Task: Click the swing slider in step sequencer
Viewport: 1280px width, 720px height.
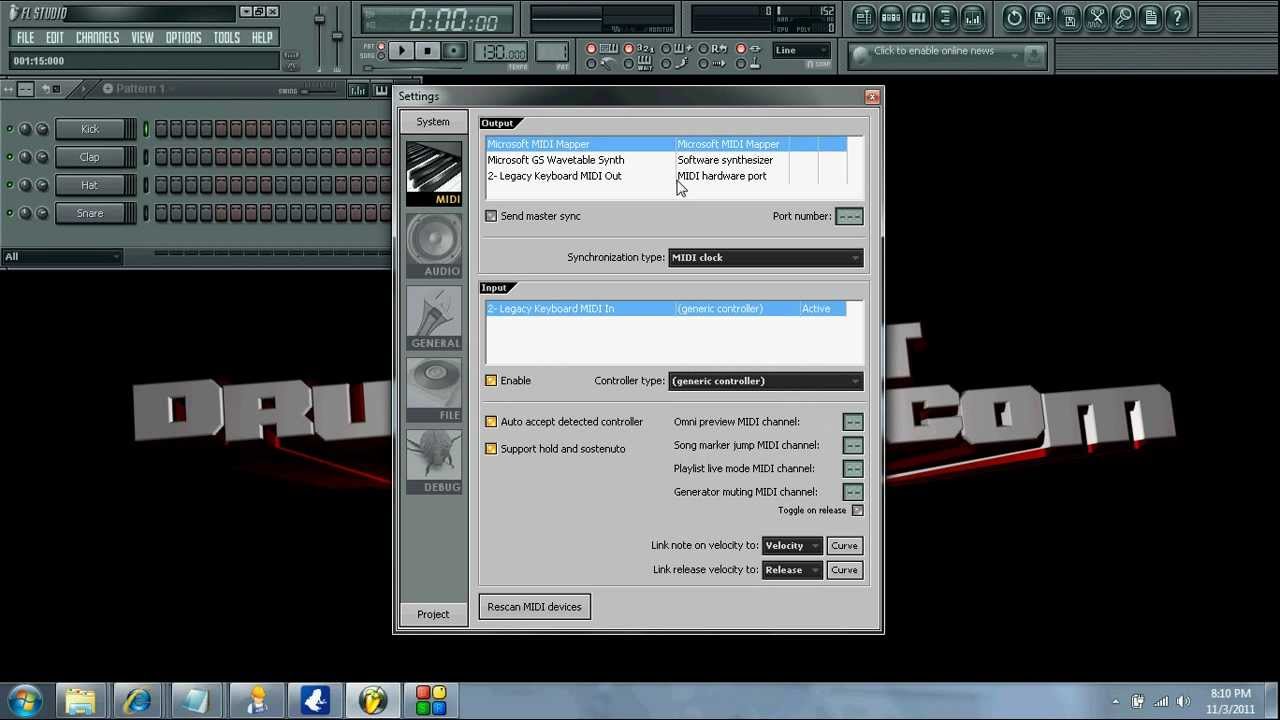Action: [x=320, y=91]
